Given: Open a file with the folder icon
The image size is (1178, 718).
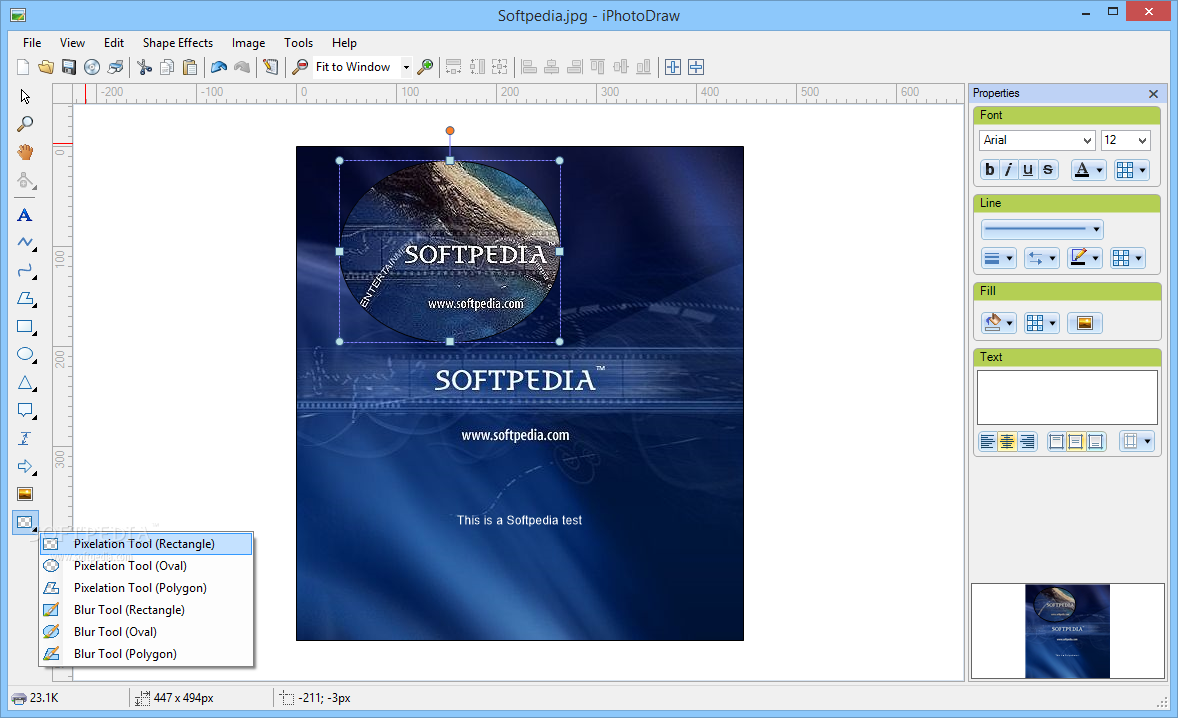Looking at the screenshot, I should 46,67.
